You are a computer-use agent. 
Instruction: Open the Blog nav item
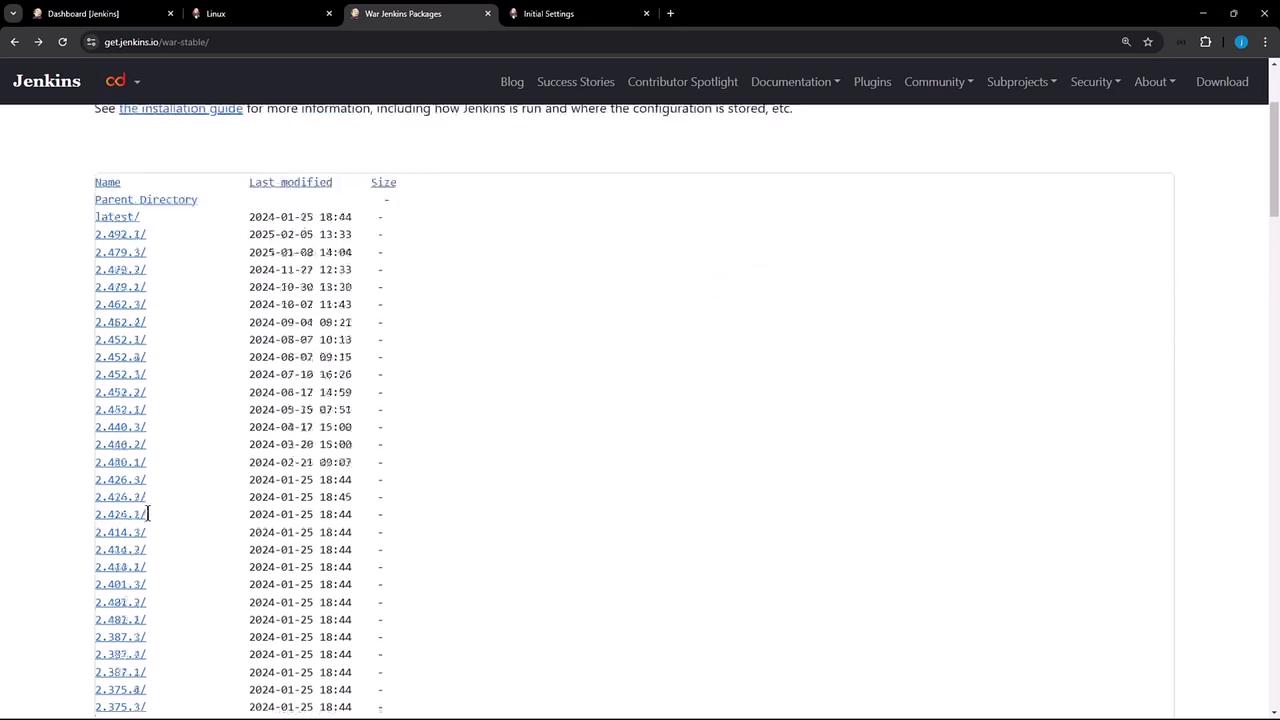[512, 82]
